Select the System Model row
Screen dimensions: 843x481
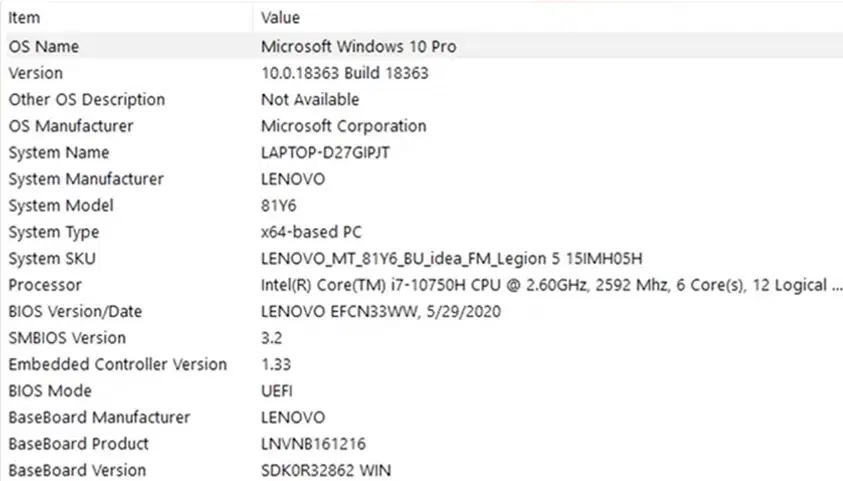tap(424, 205)
